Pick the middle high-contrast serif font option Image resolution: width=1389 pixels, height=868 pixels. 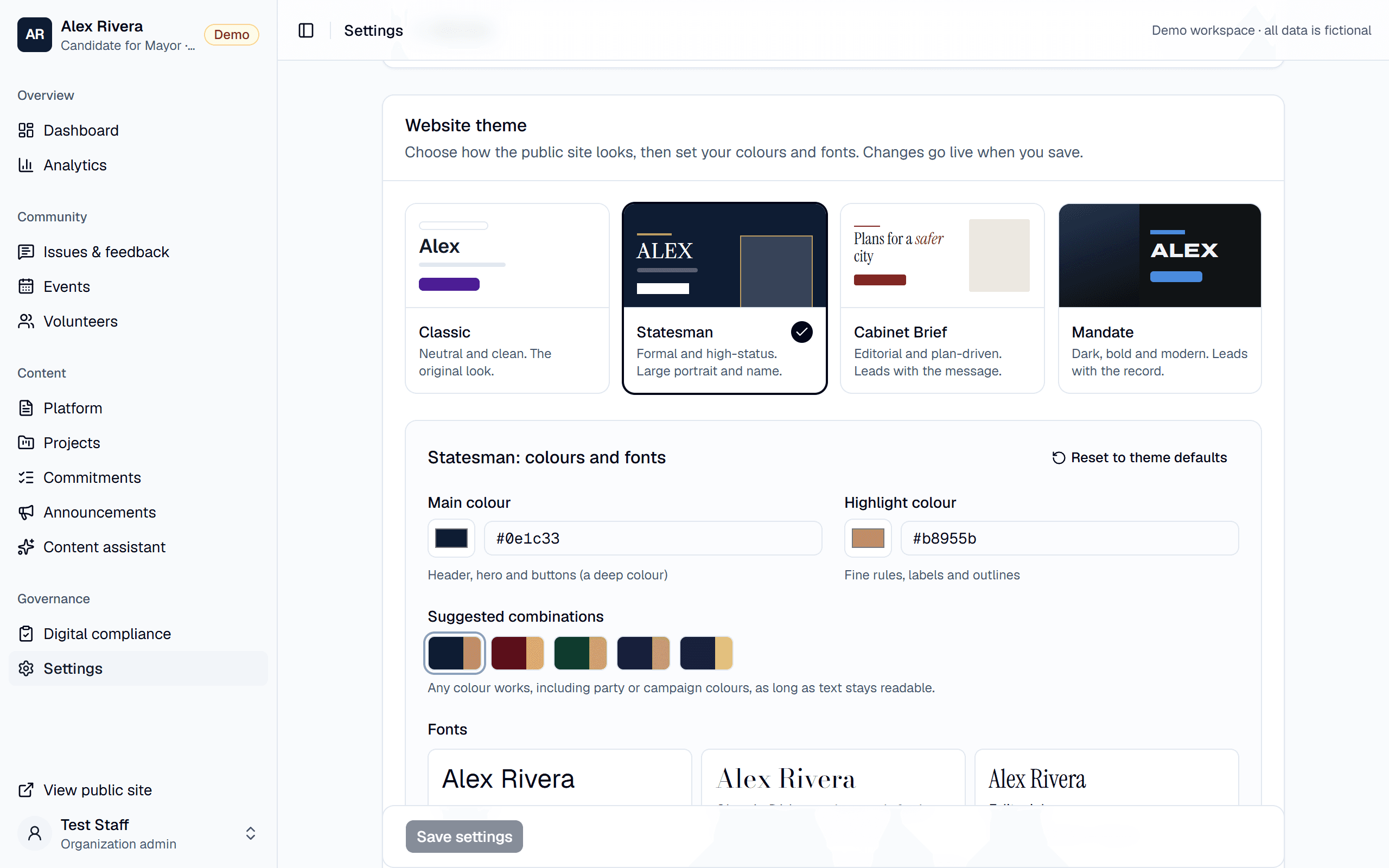point(833,777)
